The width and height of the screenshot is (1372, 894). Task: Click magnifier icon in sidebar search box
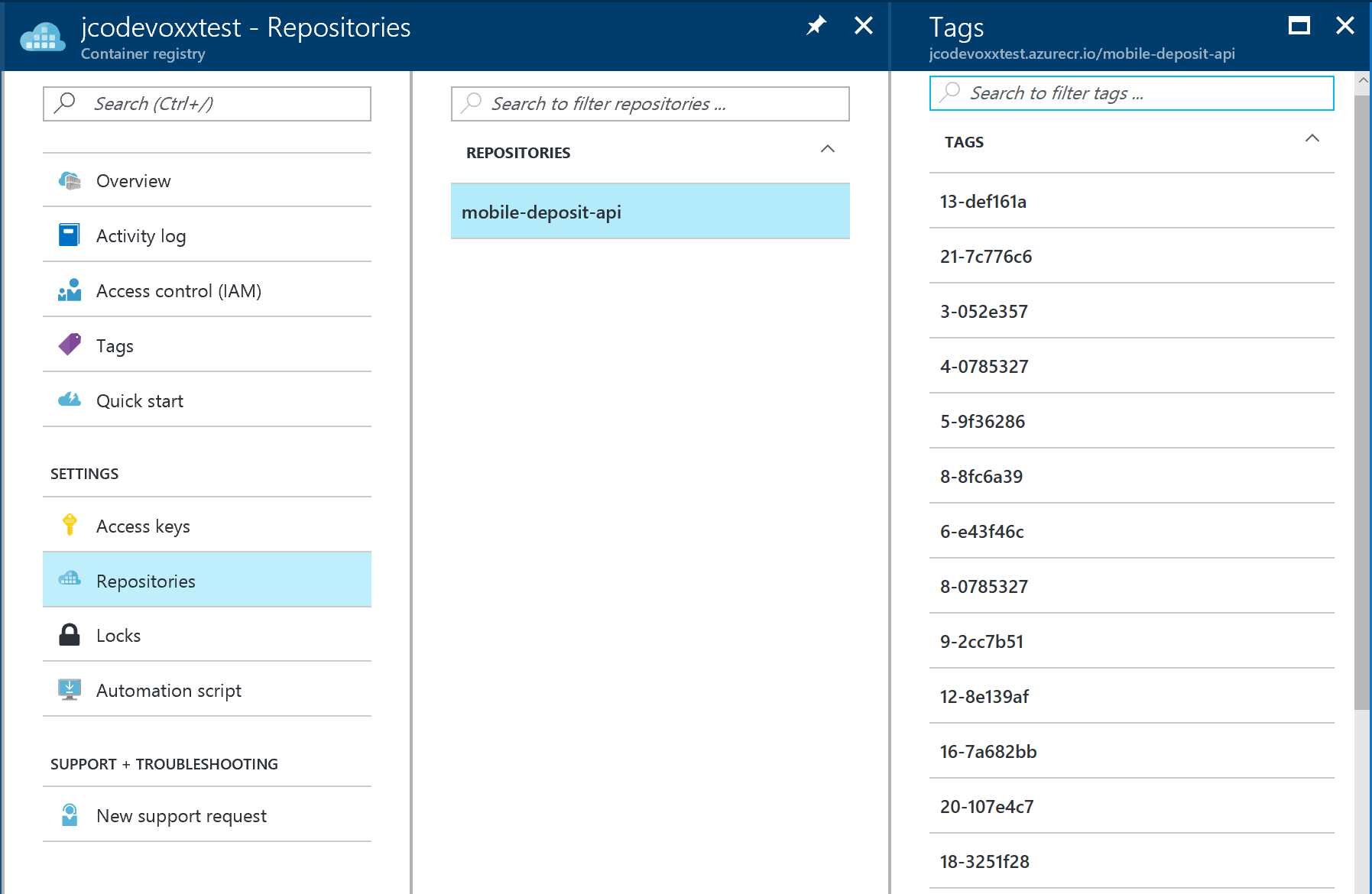[x=66, y=102]
